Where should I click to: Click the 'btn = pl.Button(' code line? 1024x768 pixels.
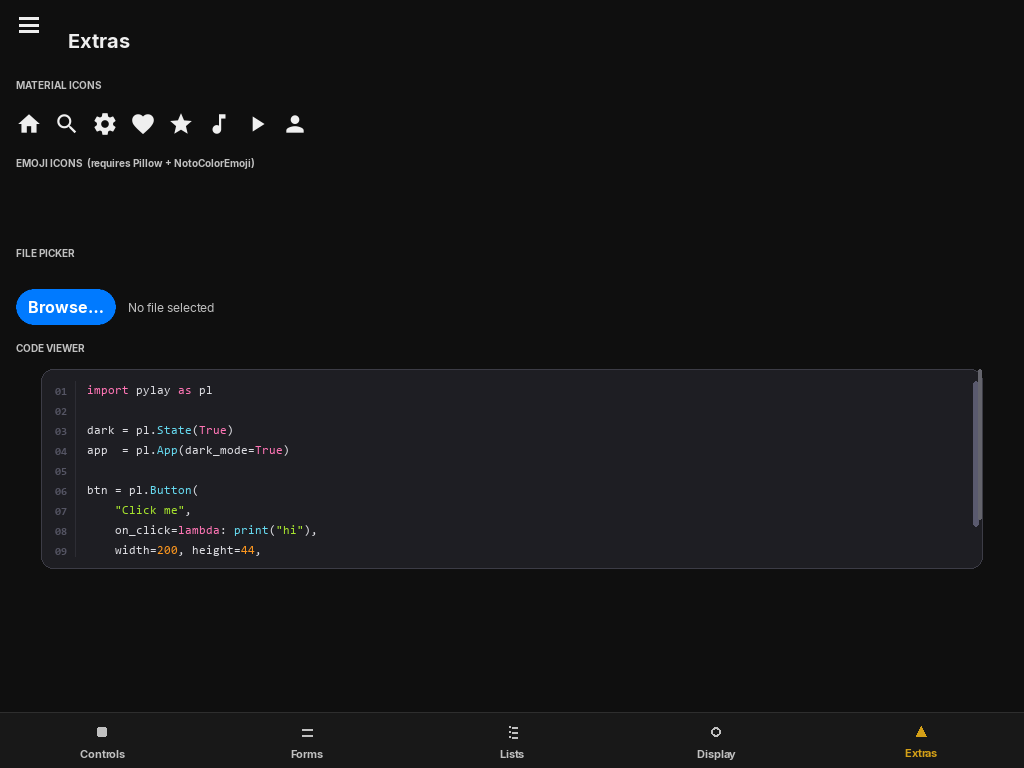[x=142, y=490]
